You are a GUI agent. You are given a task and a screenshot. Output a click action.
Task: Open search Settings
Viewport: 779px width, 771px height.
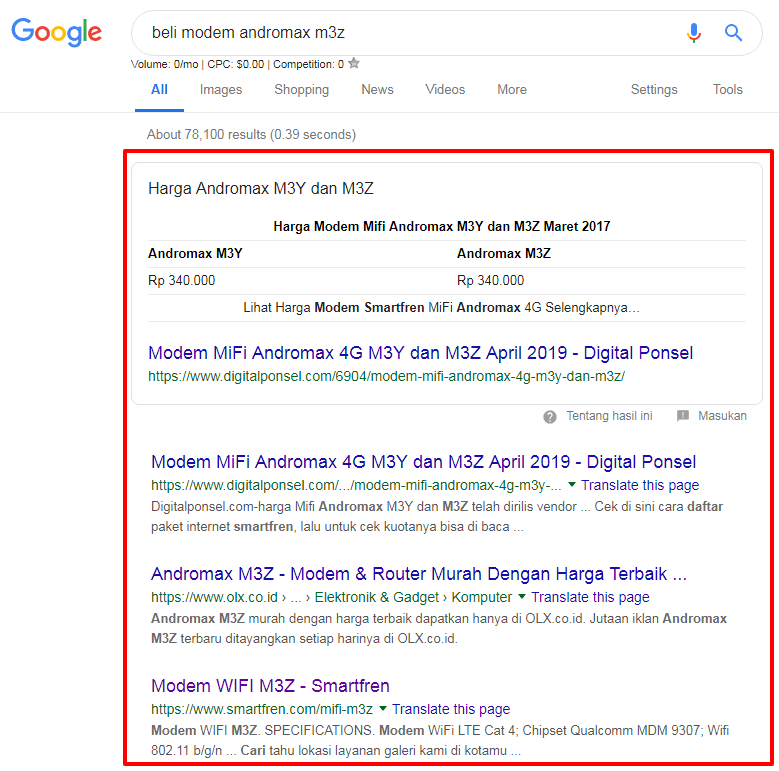654,89
